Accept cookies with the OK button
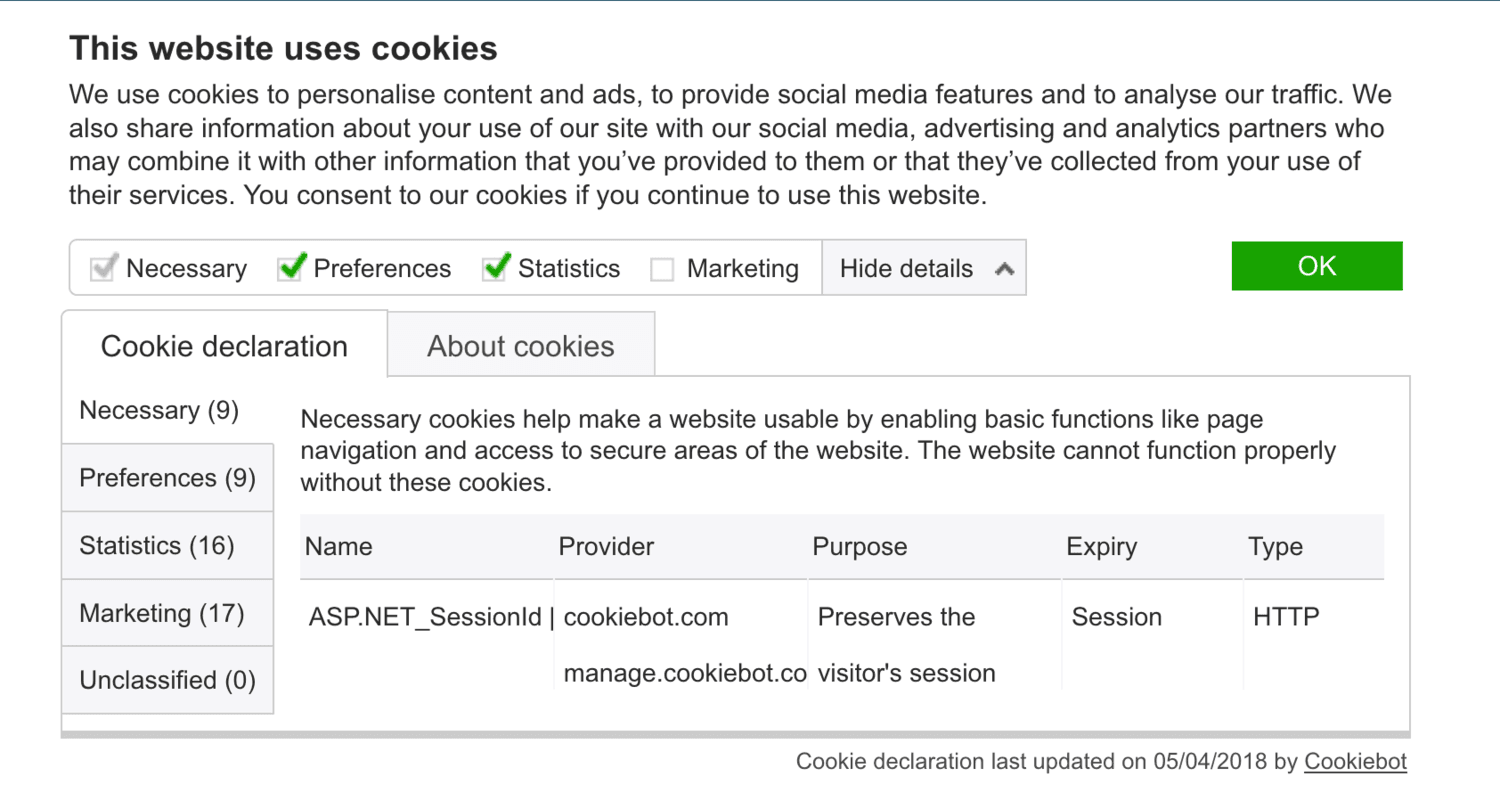The height and width of the screenshot is (809, 1500). click(1317, 265)
